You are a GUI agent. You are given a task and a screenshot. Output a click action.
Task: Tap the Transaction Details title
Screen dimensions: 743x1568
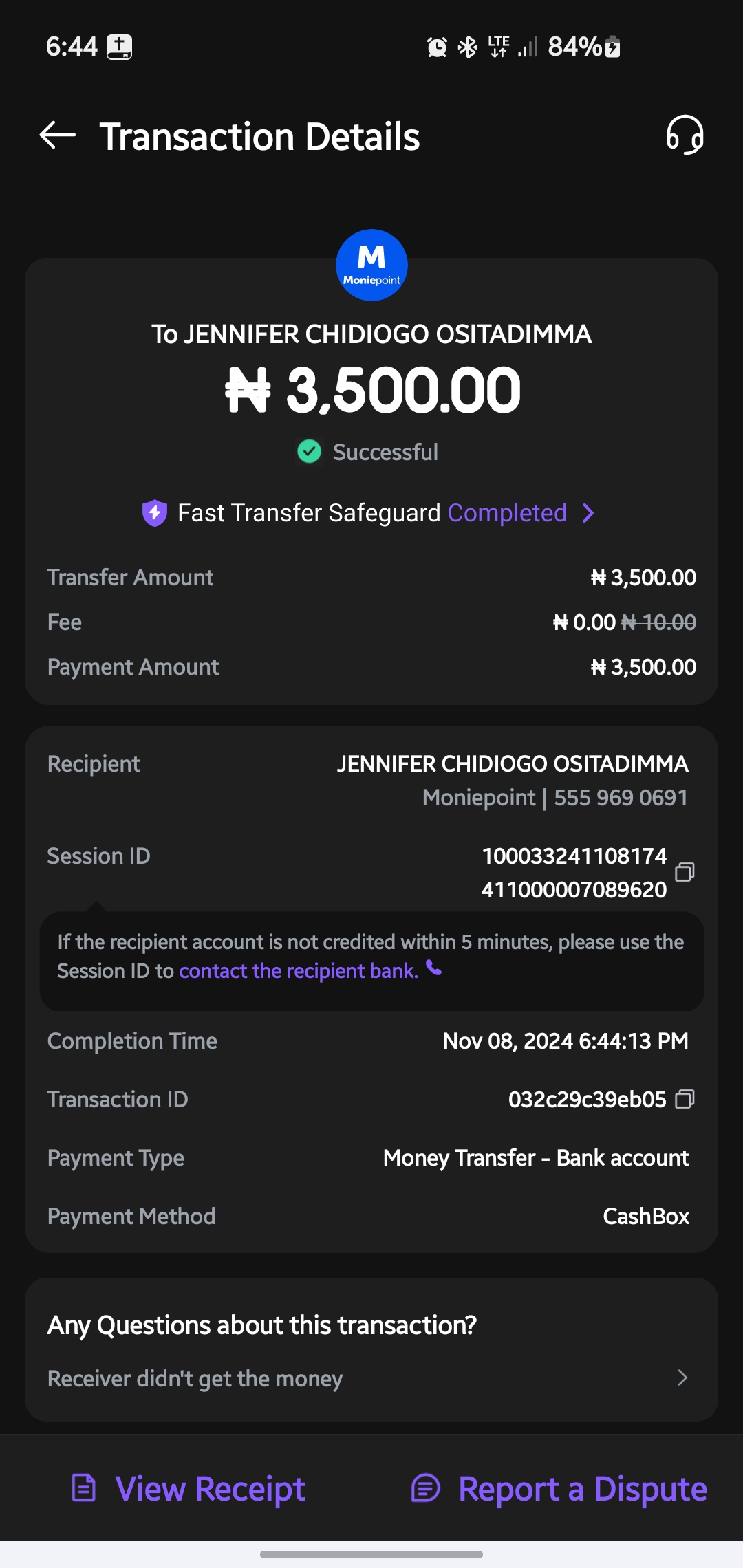(259, 136)
